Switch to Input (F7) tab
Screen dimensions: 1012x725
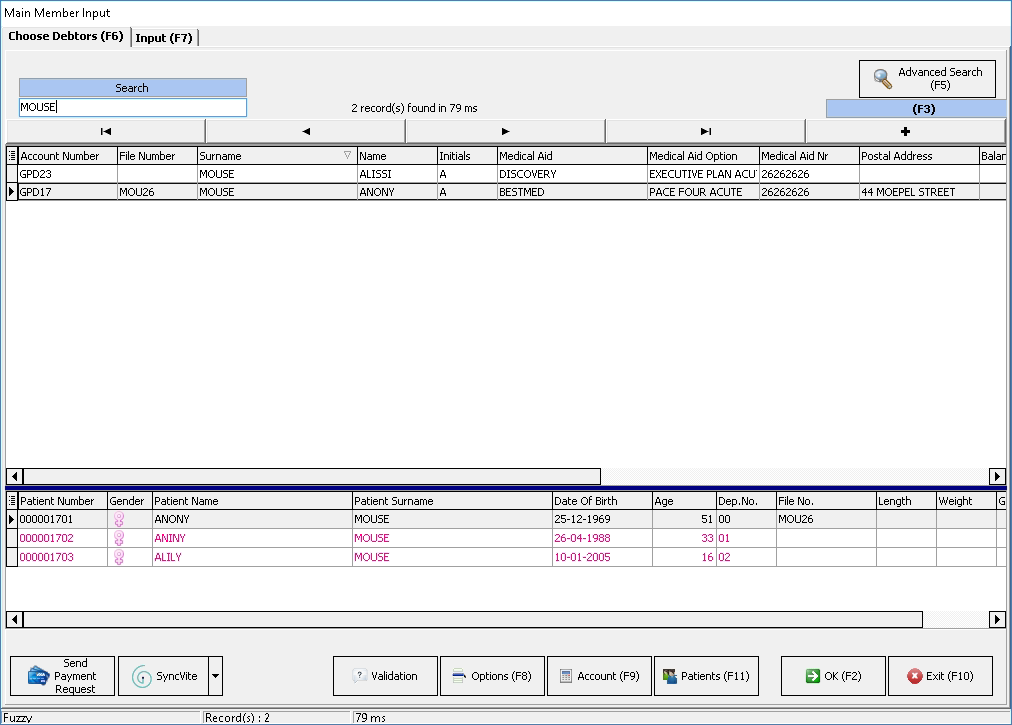click(x=164, y=38)
